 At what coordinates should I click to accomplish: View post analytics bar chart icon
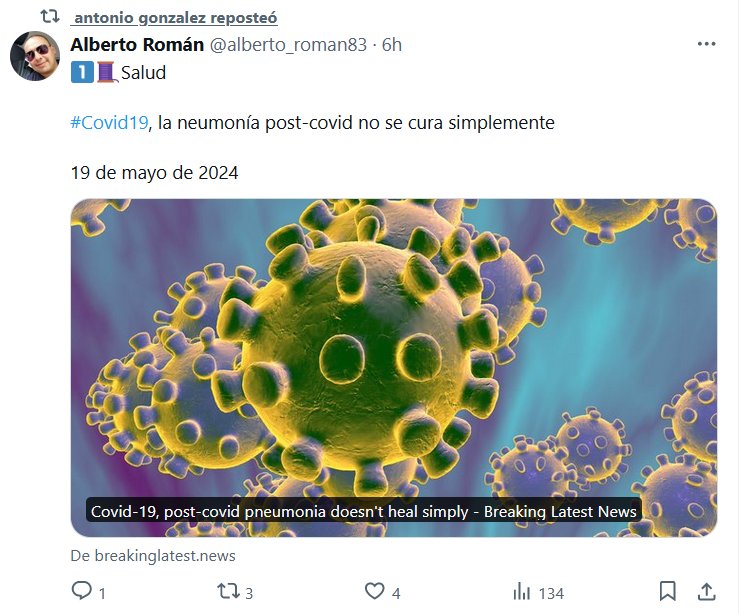[521, 592]
